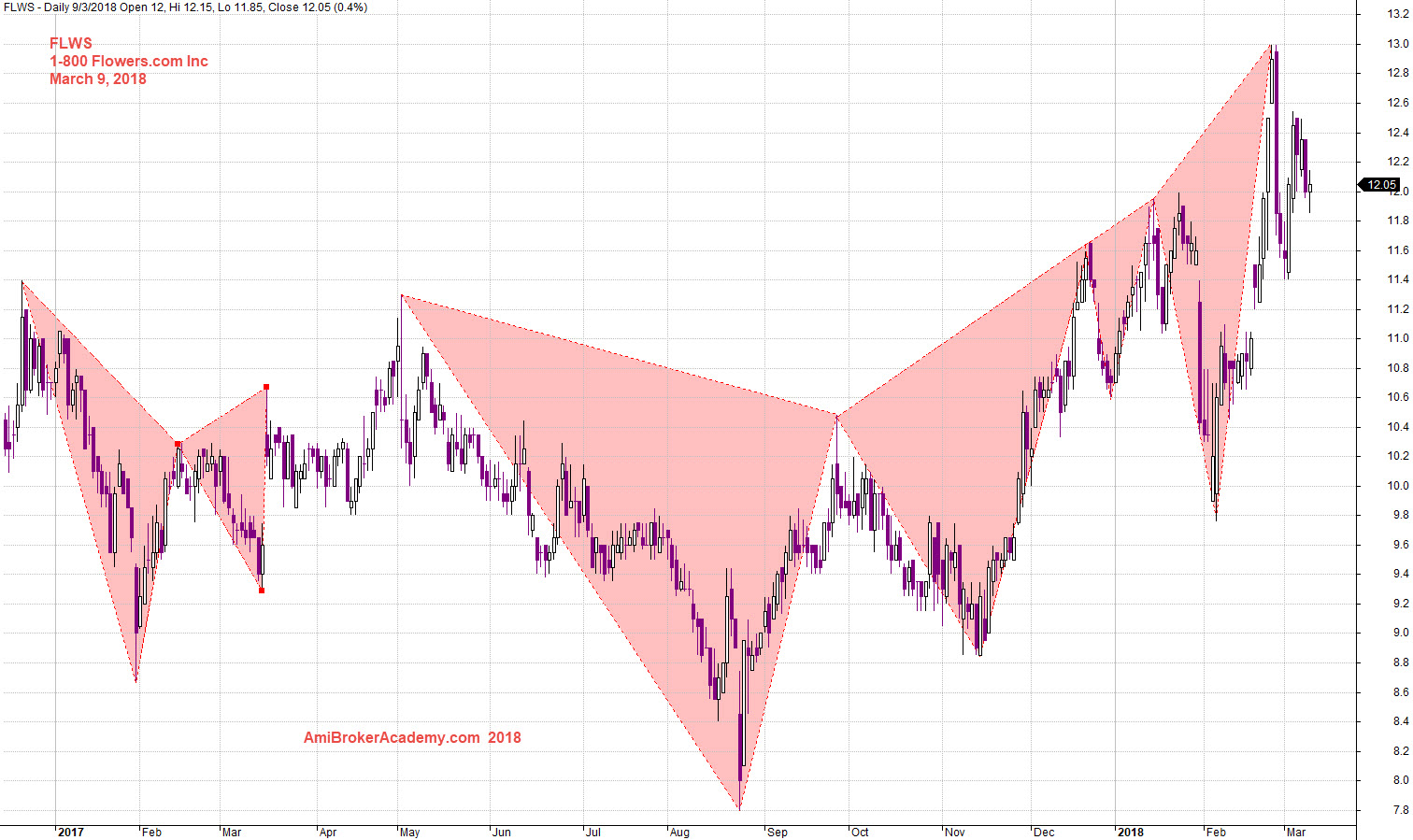Click the 10.0 price axis label
The width and height of the screenshot is (1413, 840).
(x=1398, y=486)
